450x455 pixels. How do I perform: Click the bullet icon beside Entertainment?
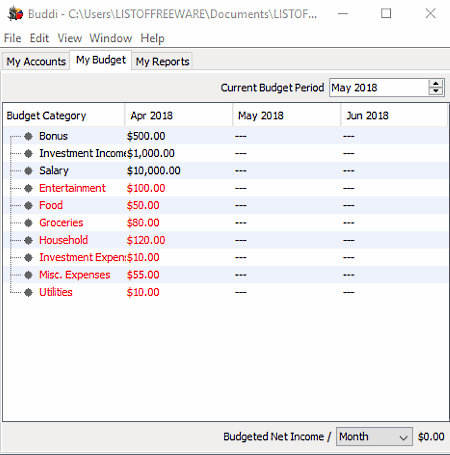point(29,188)
